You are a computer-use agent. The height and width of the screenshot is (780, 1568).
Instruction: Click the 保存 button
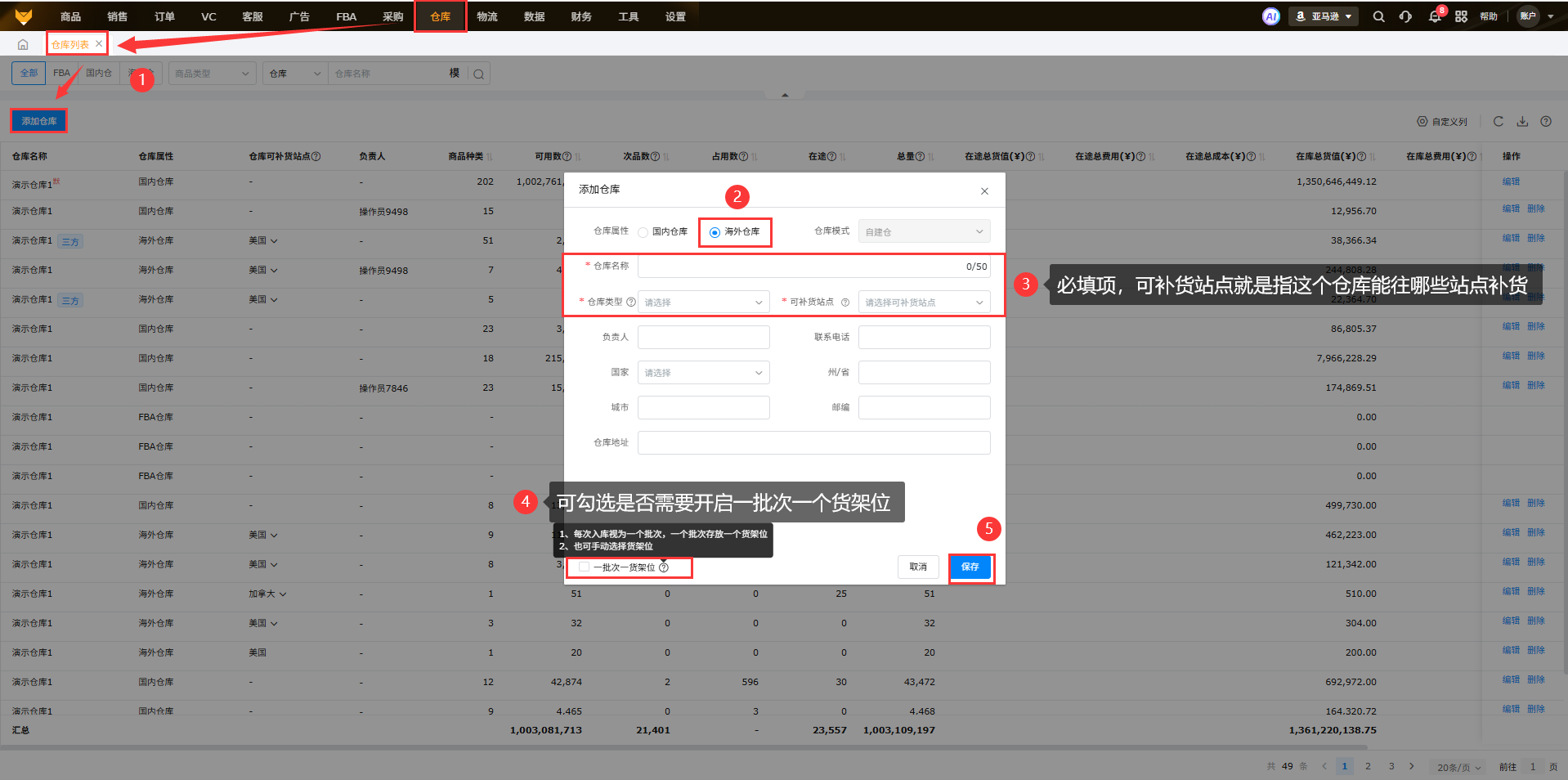click(x=970, y=567)
